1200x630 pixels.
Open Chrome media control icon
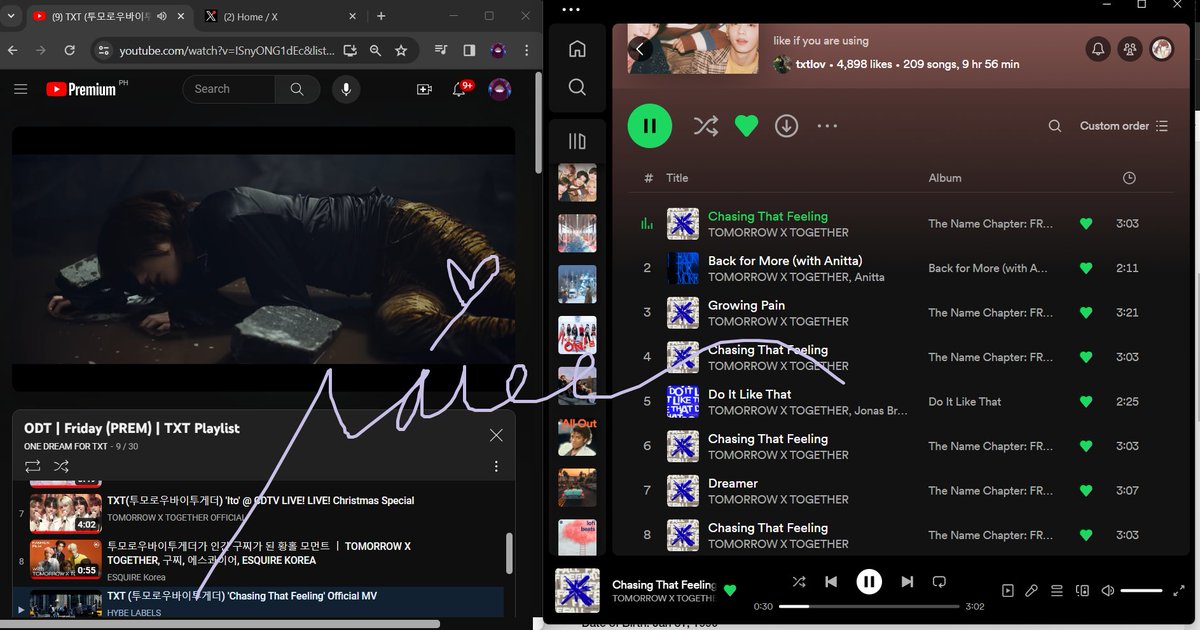[441, 50]
